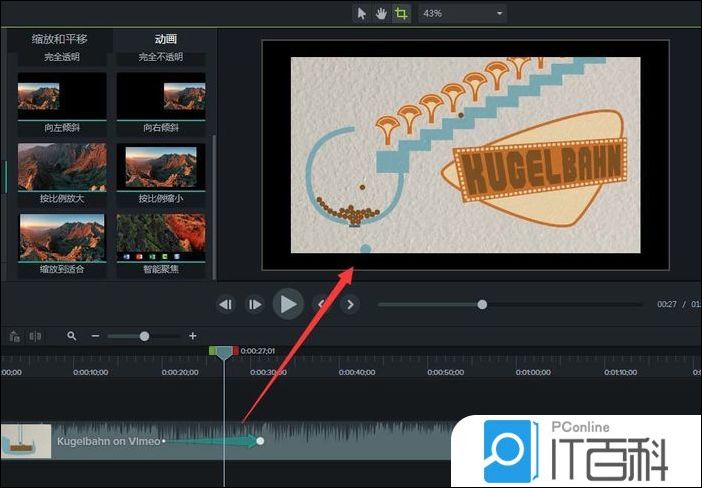Step forward one frame
This screenshot has width=702, height=488.
tap(255, 304)
